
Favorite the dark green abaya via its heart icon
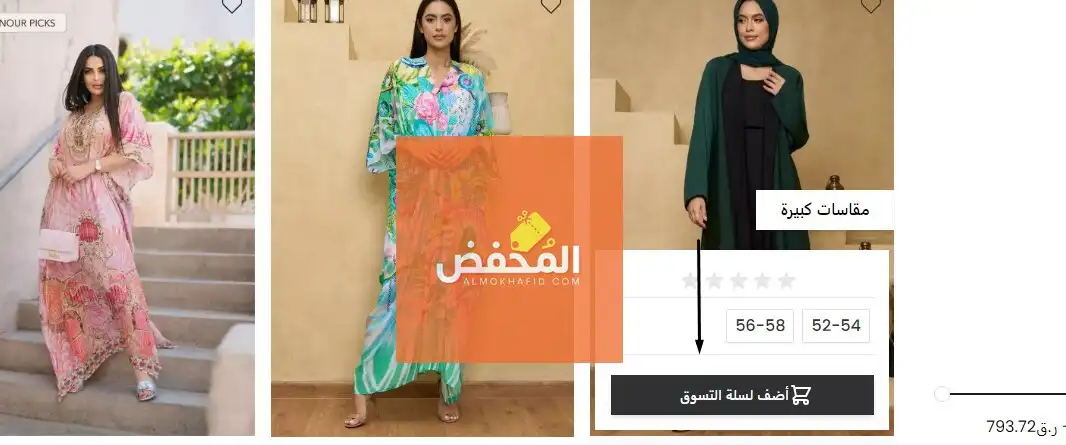870,5
